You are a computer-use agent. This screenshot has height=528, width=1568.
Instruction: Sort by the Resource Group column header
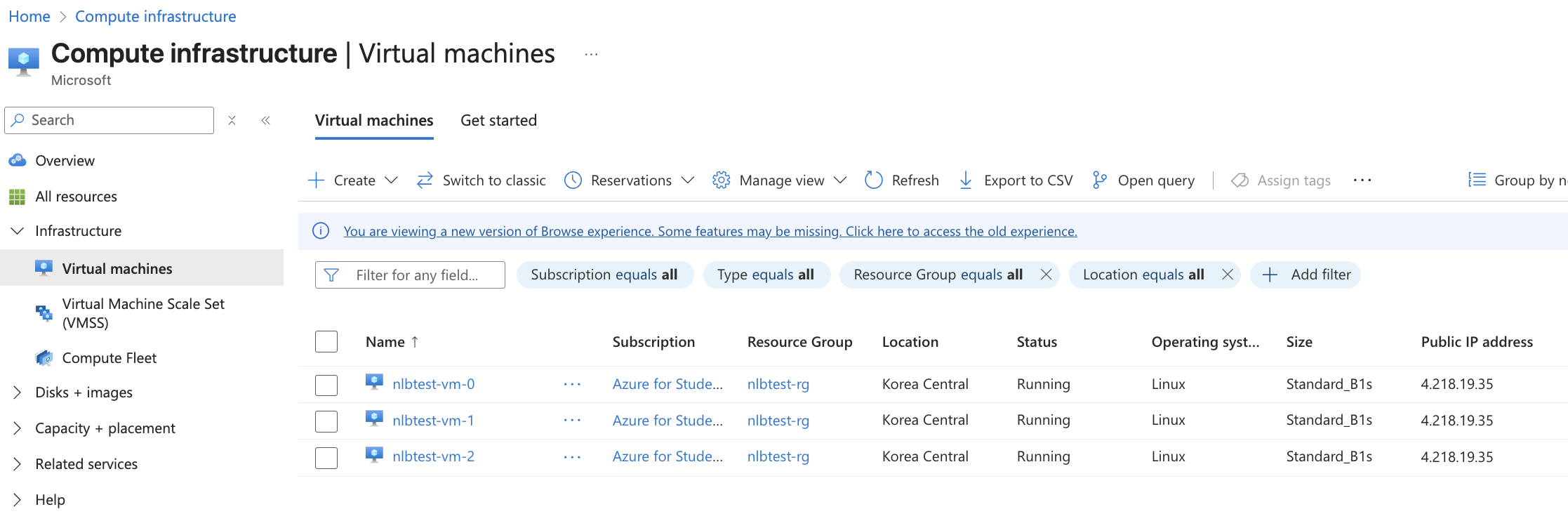[x=800, y=342]
